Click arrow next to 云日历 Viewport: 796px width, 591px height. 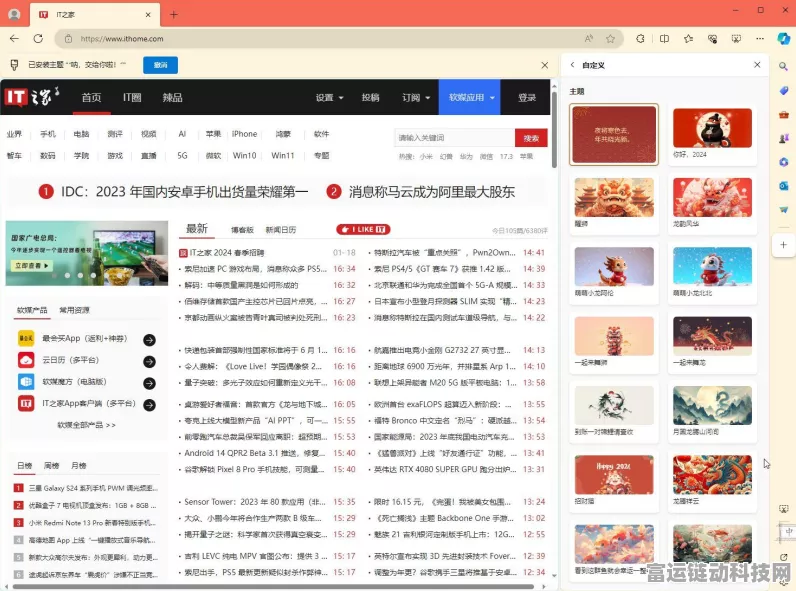click(149, 362)
